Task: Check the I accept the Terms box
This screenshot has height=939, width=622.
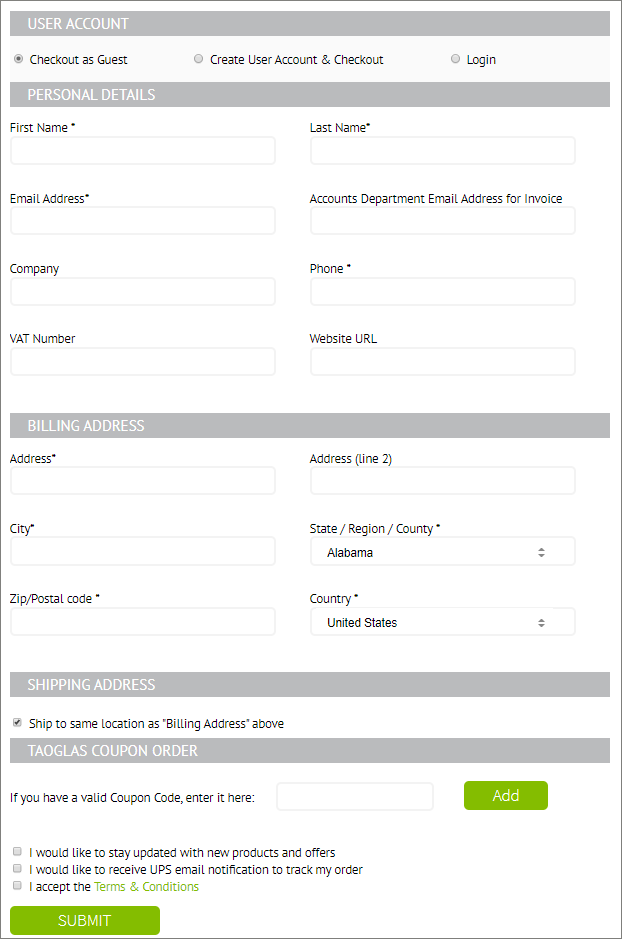Action: click(x=17, y=886)
